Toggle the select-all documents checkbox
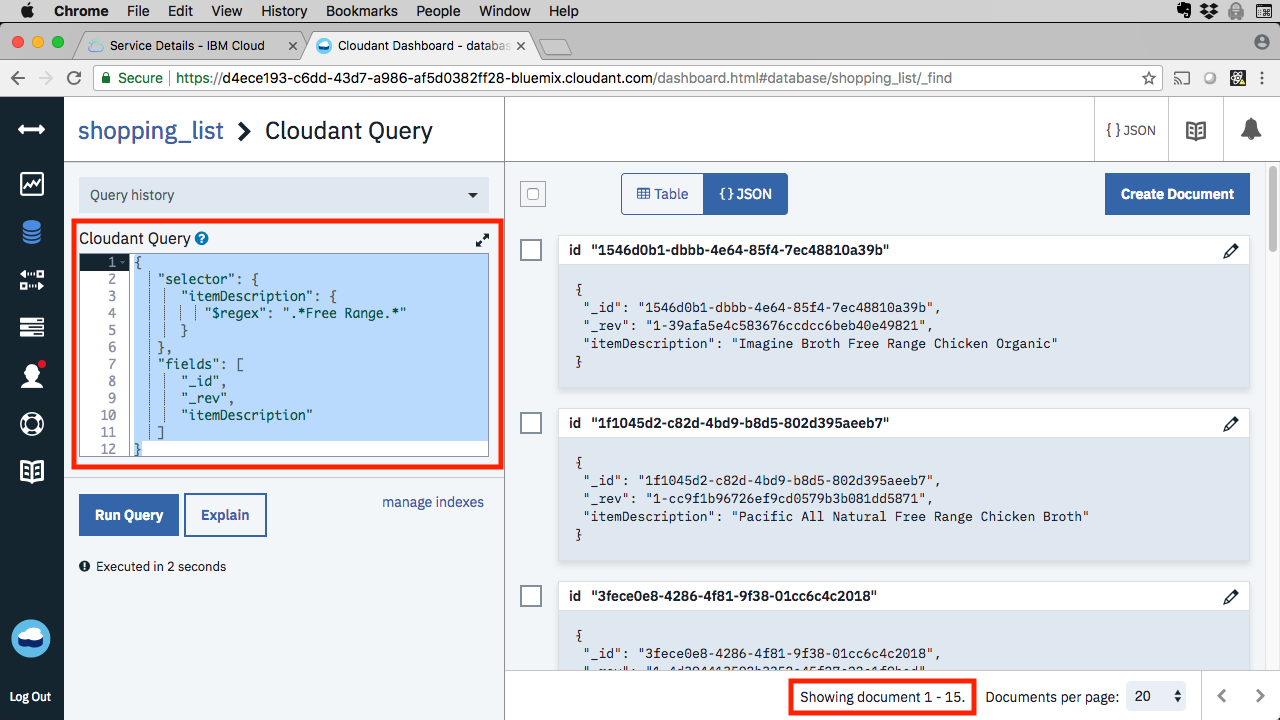 [533, 195]
